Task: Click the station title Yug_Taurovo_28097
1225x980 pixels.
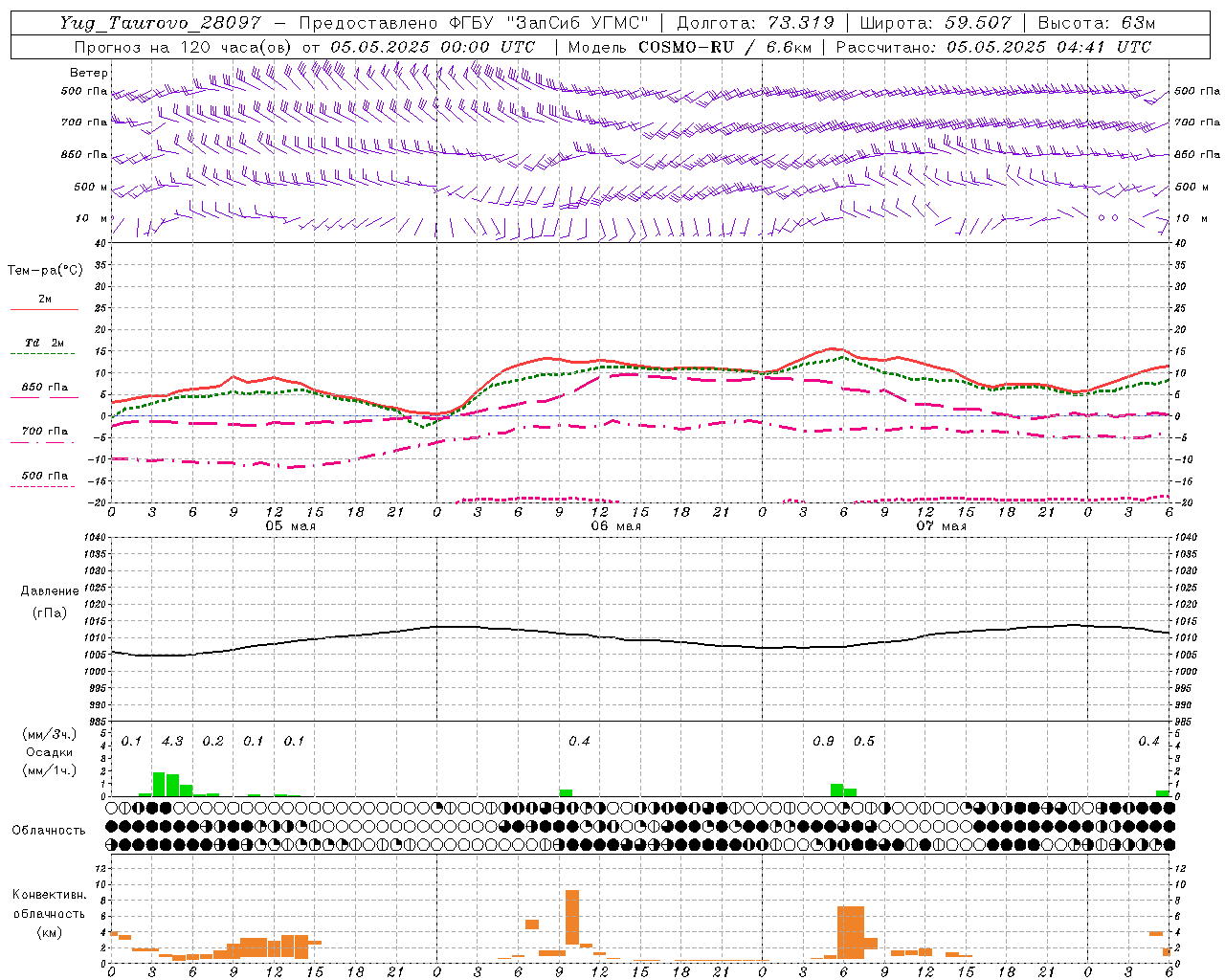Action: point(161,23)
